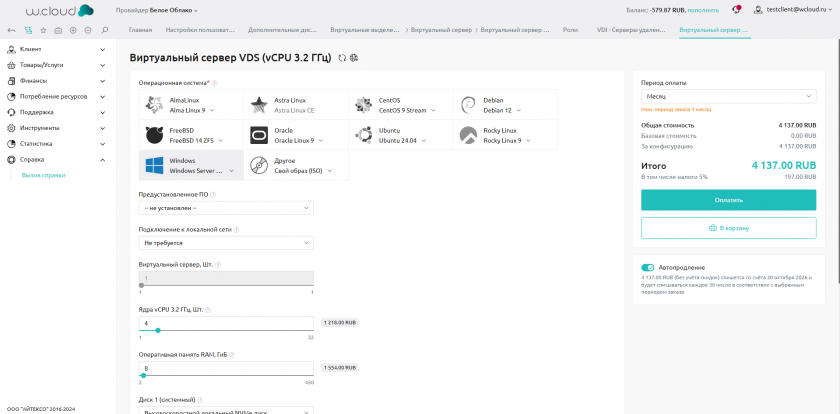The width and height of the screenshot is (840, 414).
Task: Open notifications chat icon with red dot
Action: tap(737, 10)
